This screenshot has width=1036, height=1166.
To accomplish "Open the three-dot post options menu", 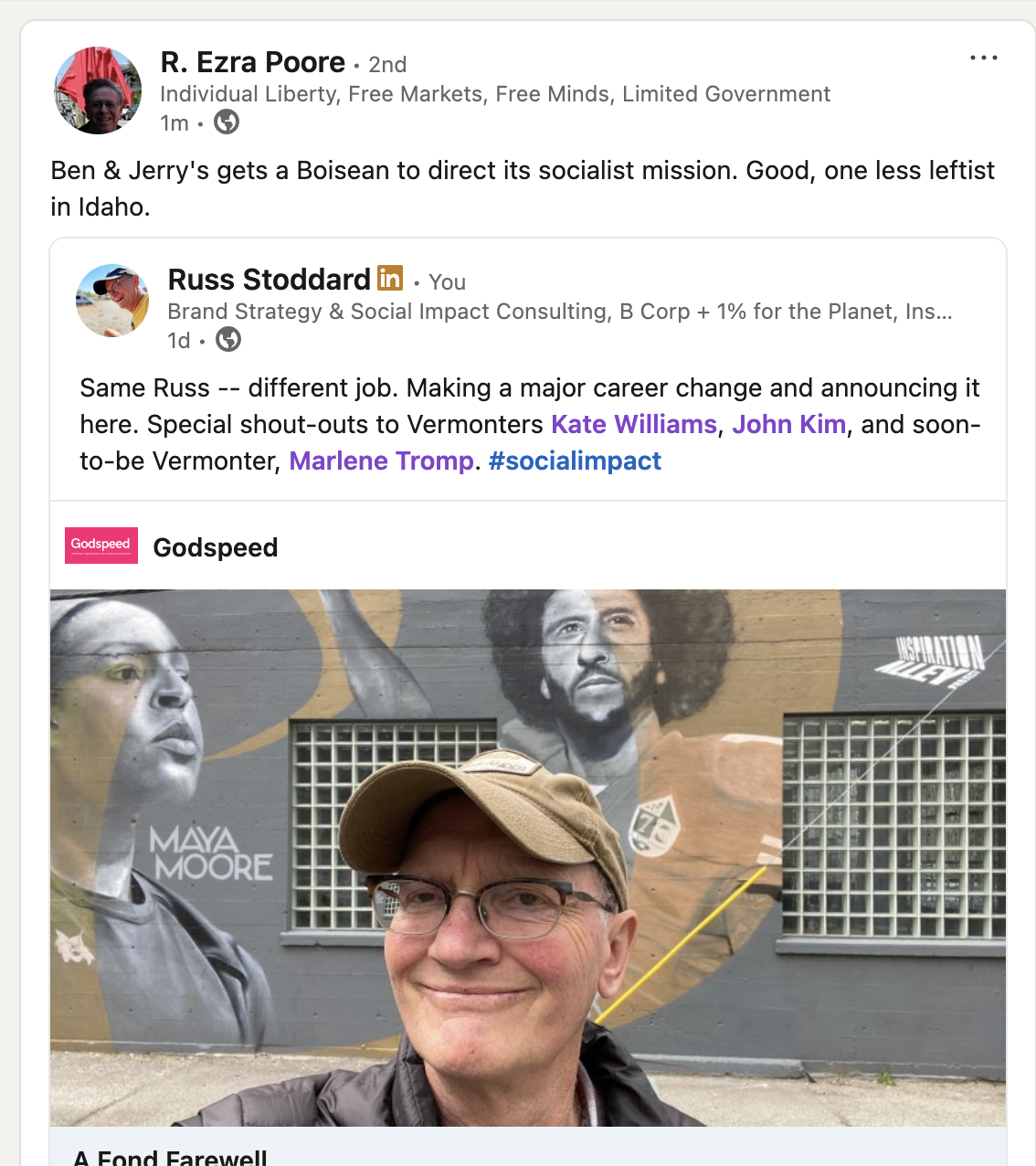I will click(x=983, y=58).
